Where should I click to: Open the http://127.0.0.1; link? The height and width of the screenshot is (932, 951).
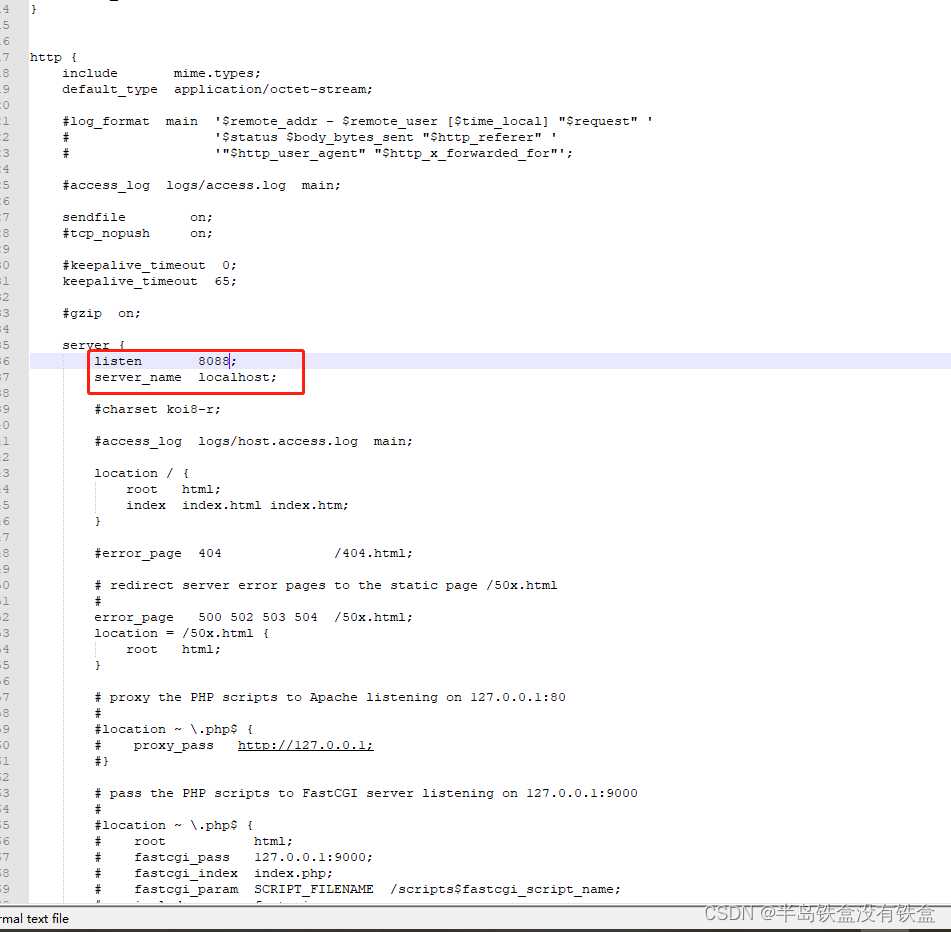pyautogui.click(x=306, y=745)
